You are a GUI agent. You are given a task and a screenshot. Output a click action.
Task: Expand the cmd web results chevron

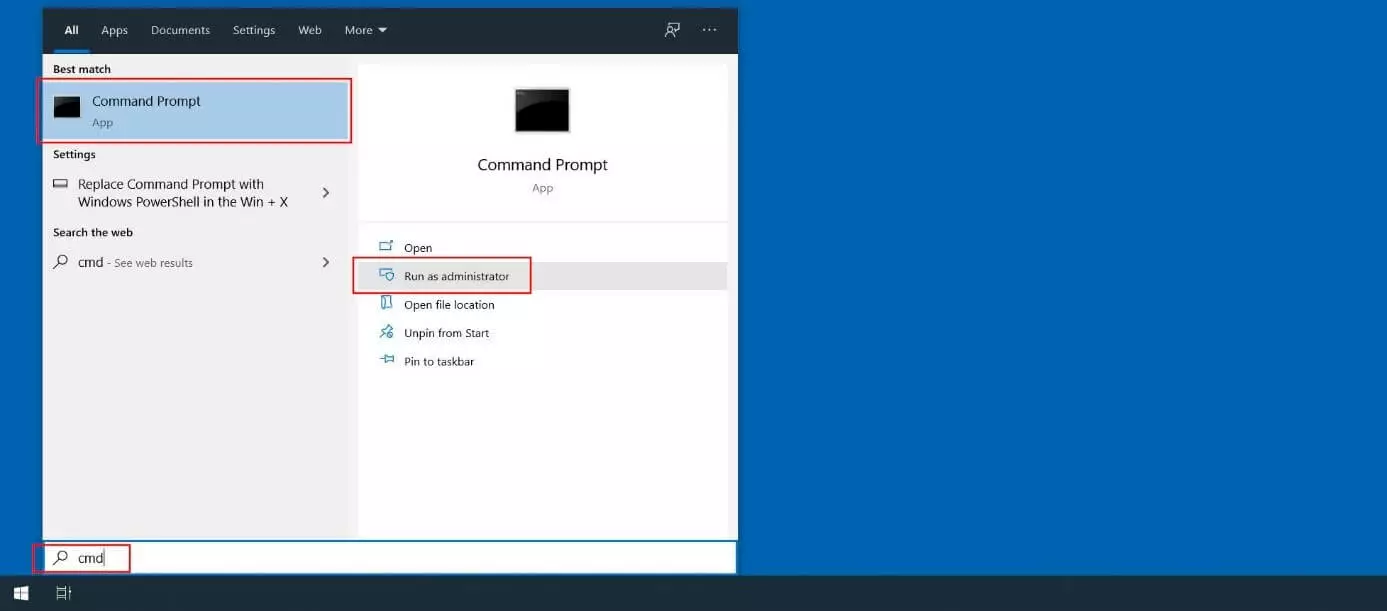click(x=325, y=262)
